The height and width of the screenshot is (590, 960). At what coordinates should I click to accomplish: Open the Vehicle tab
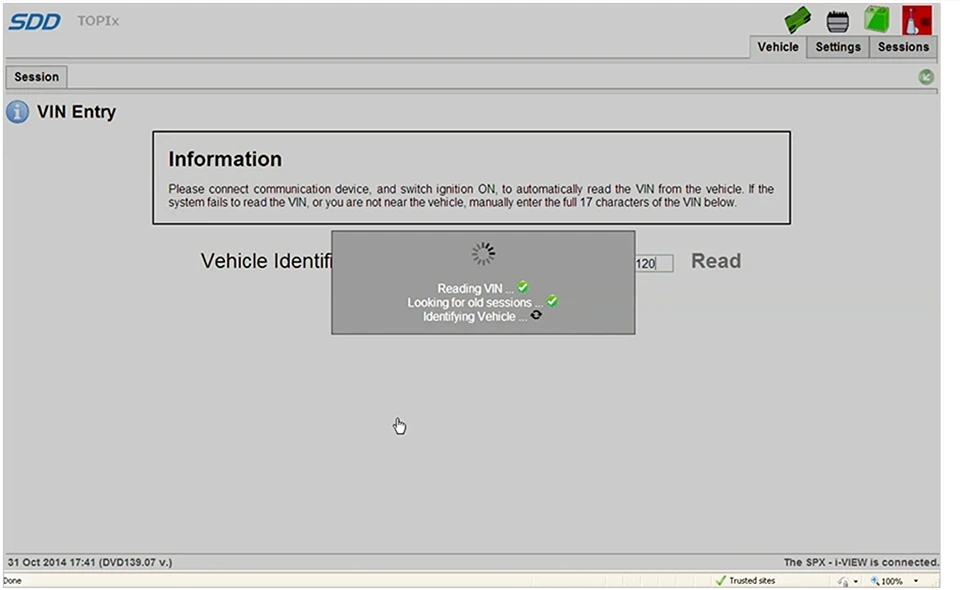click(778, 47)
